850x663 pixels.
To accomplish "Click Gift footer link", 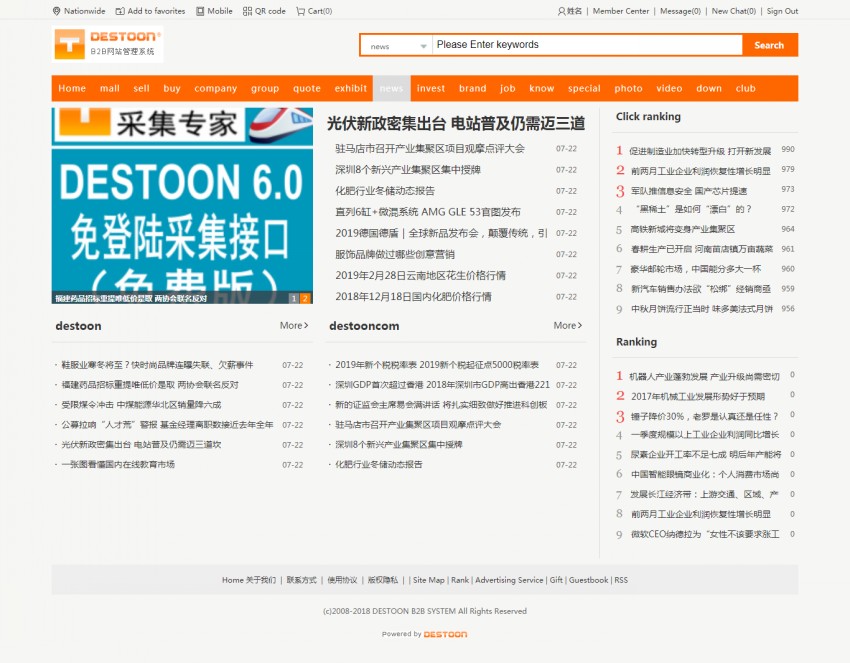I will 556,580.
